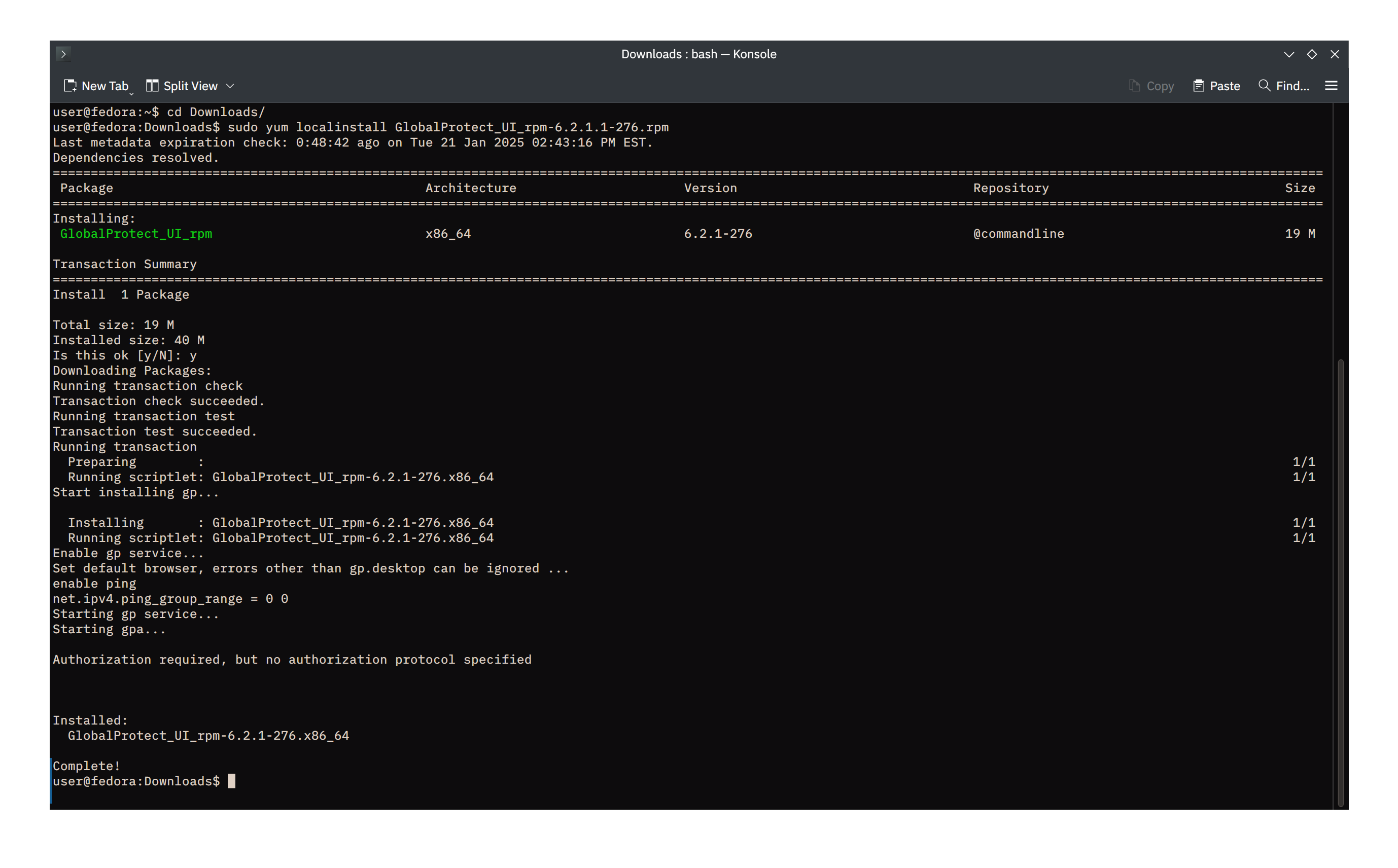
Task: Click the disabled Copy text label
Action: [x=1160, y=86]
